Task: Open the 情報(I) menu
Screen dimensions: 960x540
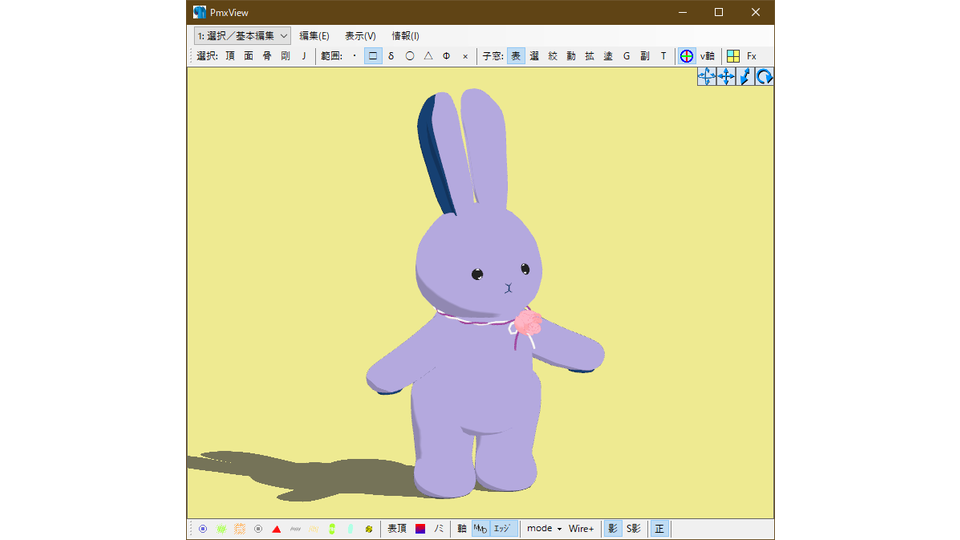Action: click(x=405, y=36)
